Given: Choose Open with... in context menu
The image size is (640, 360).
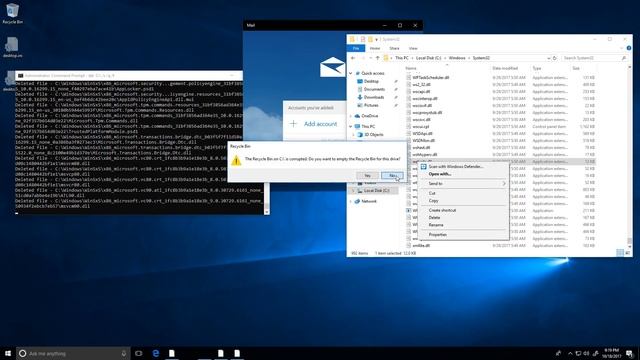Looking at the screenshot, I should 464,174.
